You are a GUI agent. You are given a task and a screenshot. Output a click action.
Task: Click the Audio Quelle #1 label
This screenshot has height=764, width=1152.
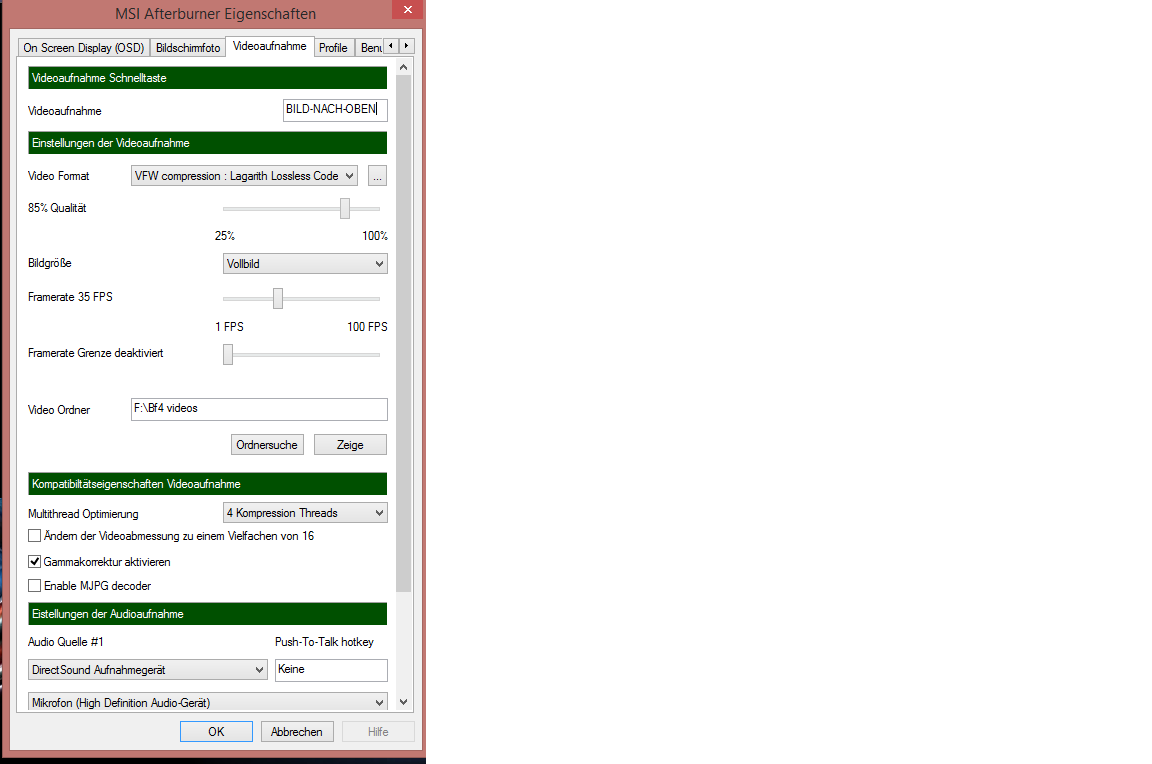66,641
